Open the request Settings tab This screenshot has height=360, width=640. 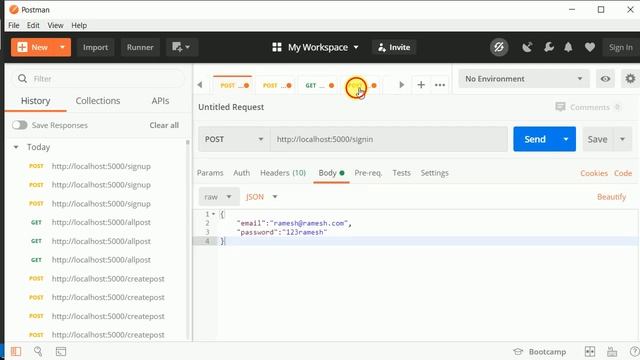pyautogui.click(x=435, y=173)
